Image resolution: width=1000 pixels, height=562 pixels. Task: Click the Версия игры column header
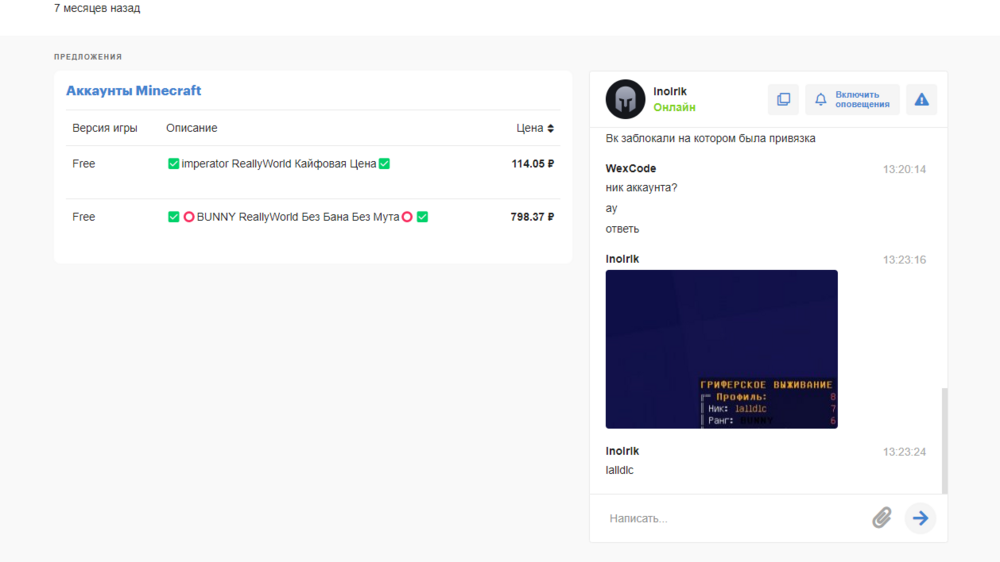point(105,128)
